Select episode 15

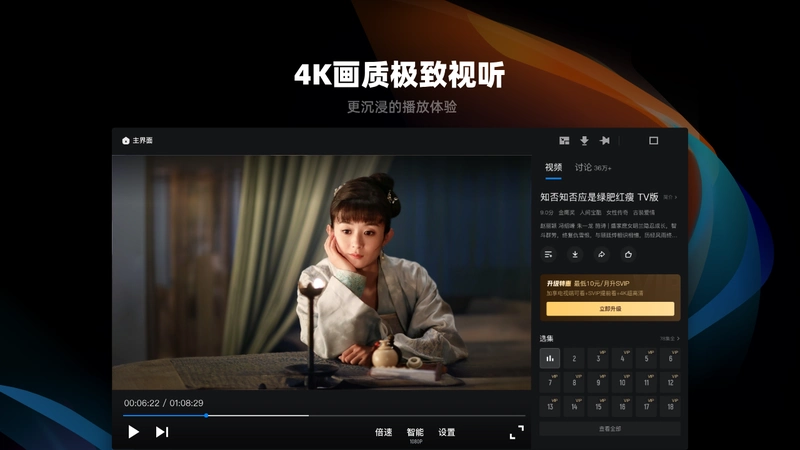tap(598, 406)
